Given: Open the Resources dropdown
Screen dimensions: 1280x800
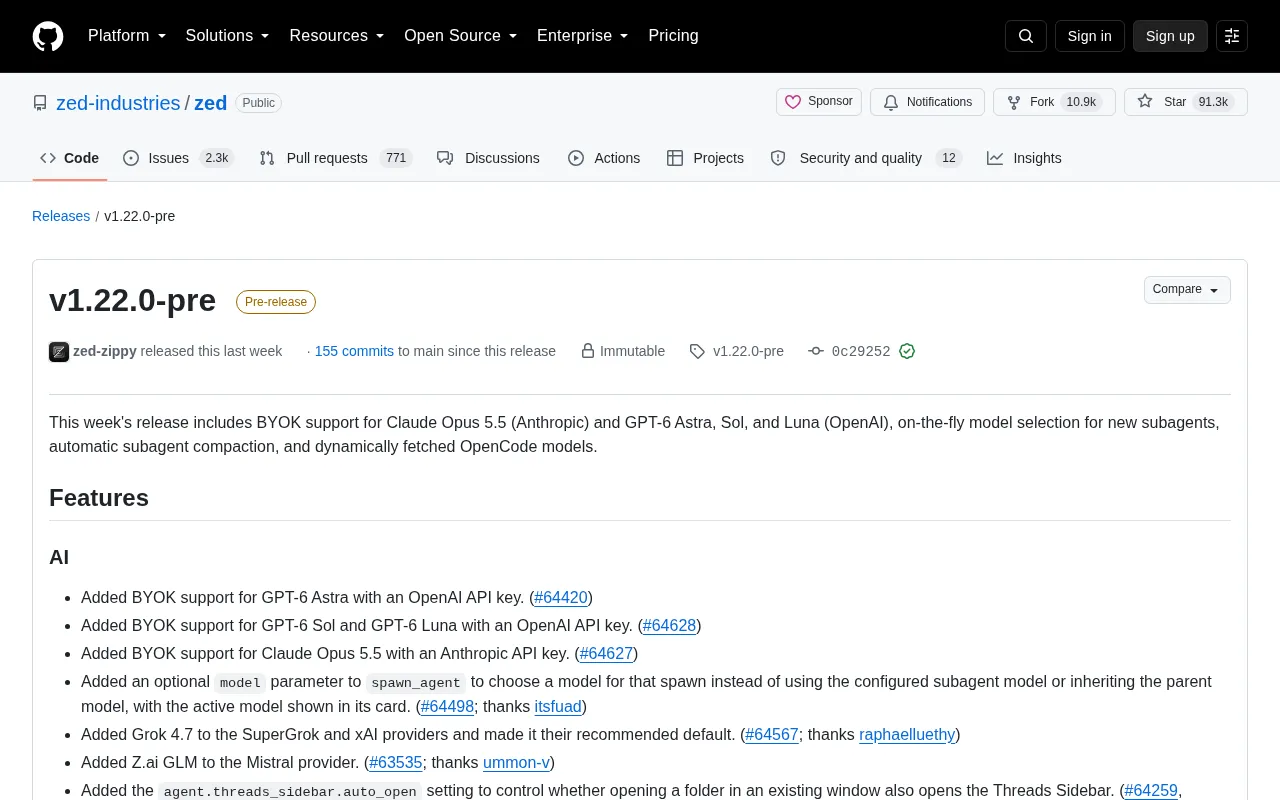Looking at the screenshot, I should (337, 36).
